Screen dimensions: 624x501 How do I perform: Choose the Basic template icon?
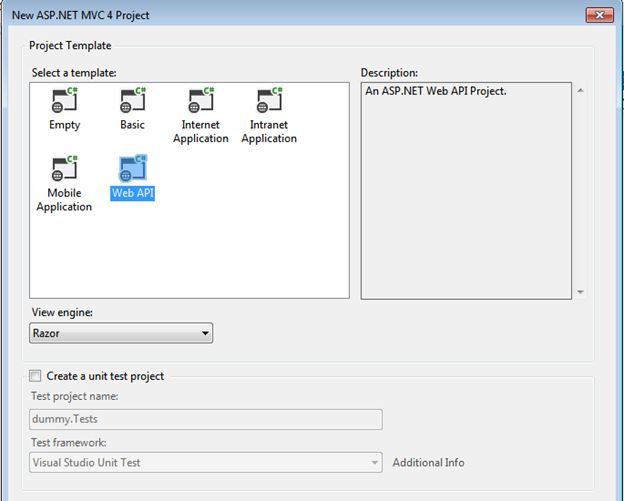[133, 100]
